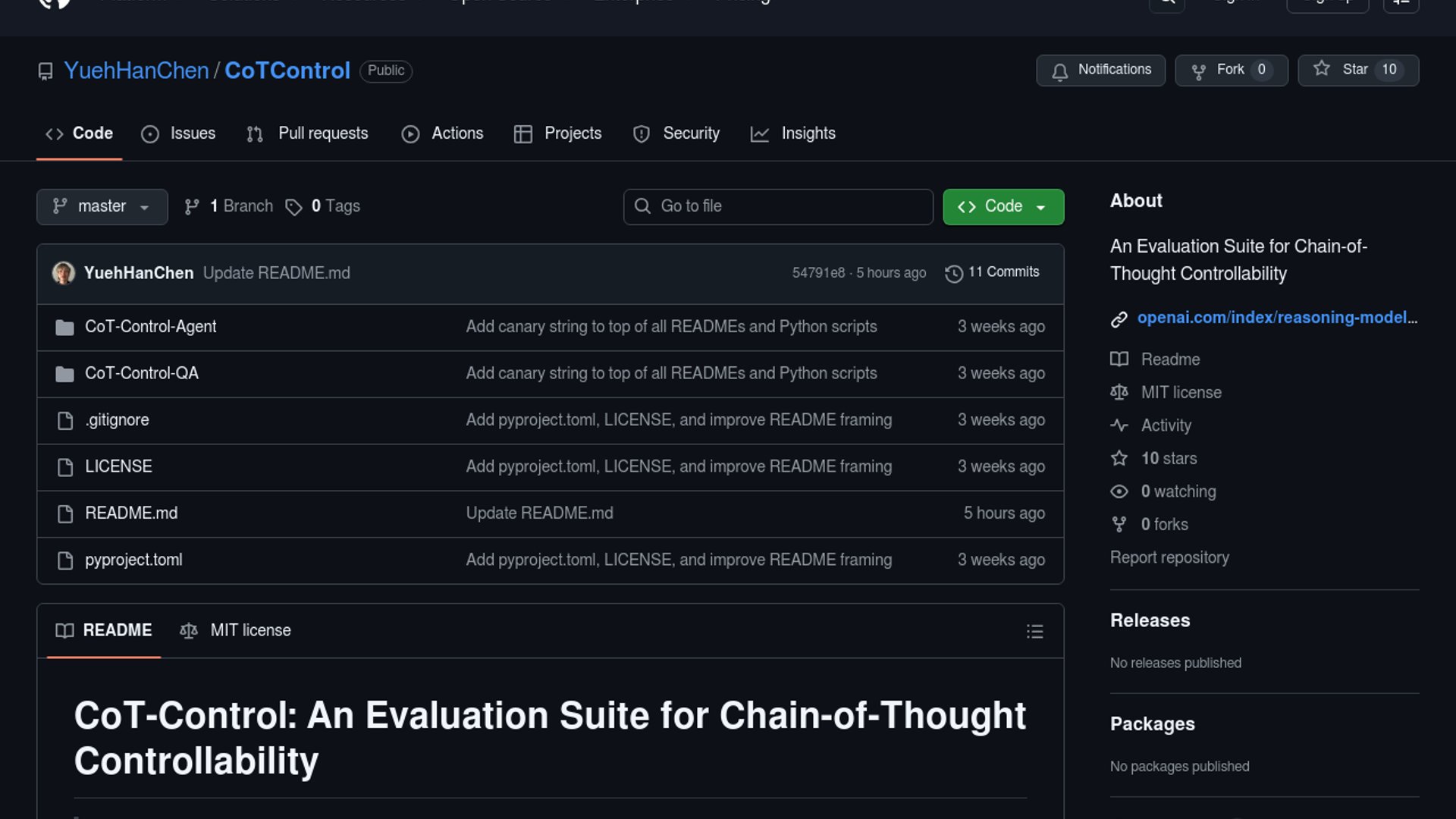The height and width of the screenshot is (819, 1456).
Task: Click YuehHanChen's avatar thumbnail
Action: click(64, 273)
